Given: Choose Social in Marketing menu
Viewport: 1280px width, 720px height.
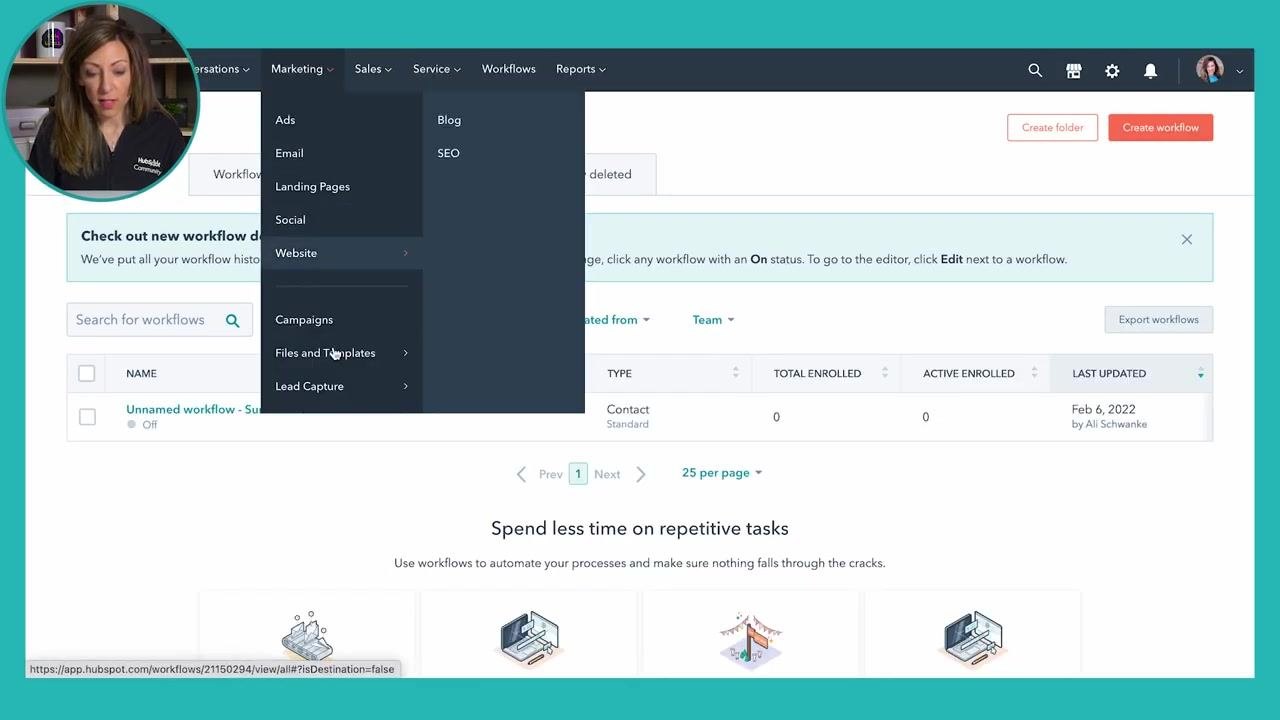Looking at the screenshot, I should (x=290, y=220).
